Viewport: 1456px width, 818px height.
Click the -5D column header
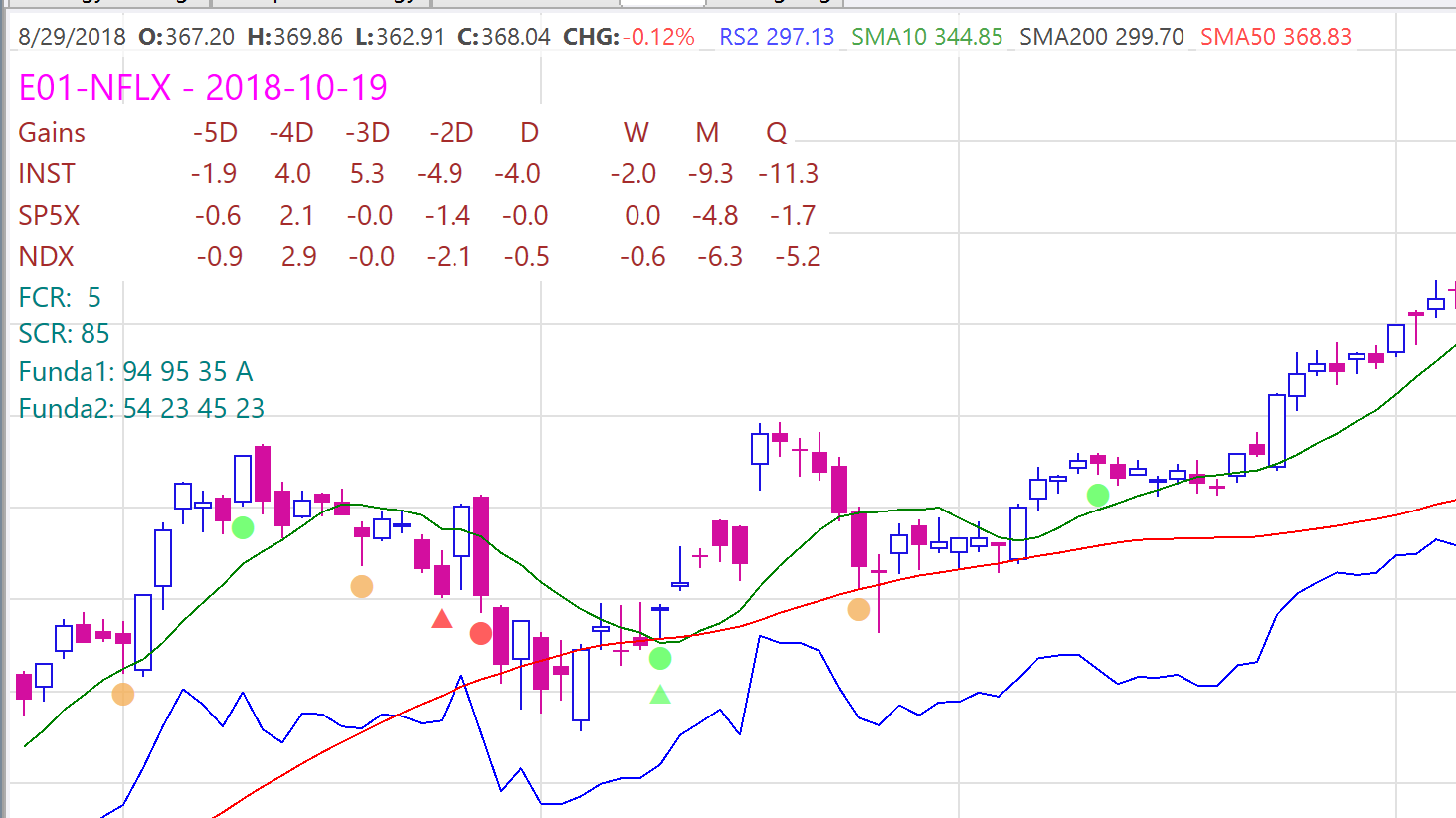[215, 133]
